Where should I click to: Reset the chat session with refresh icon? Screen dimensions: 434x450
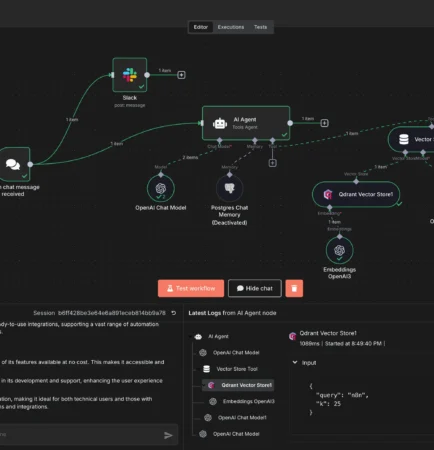[174, 313]
